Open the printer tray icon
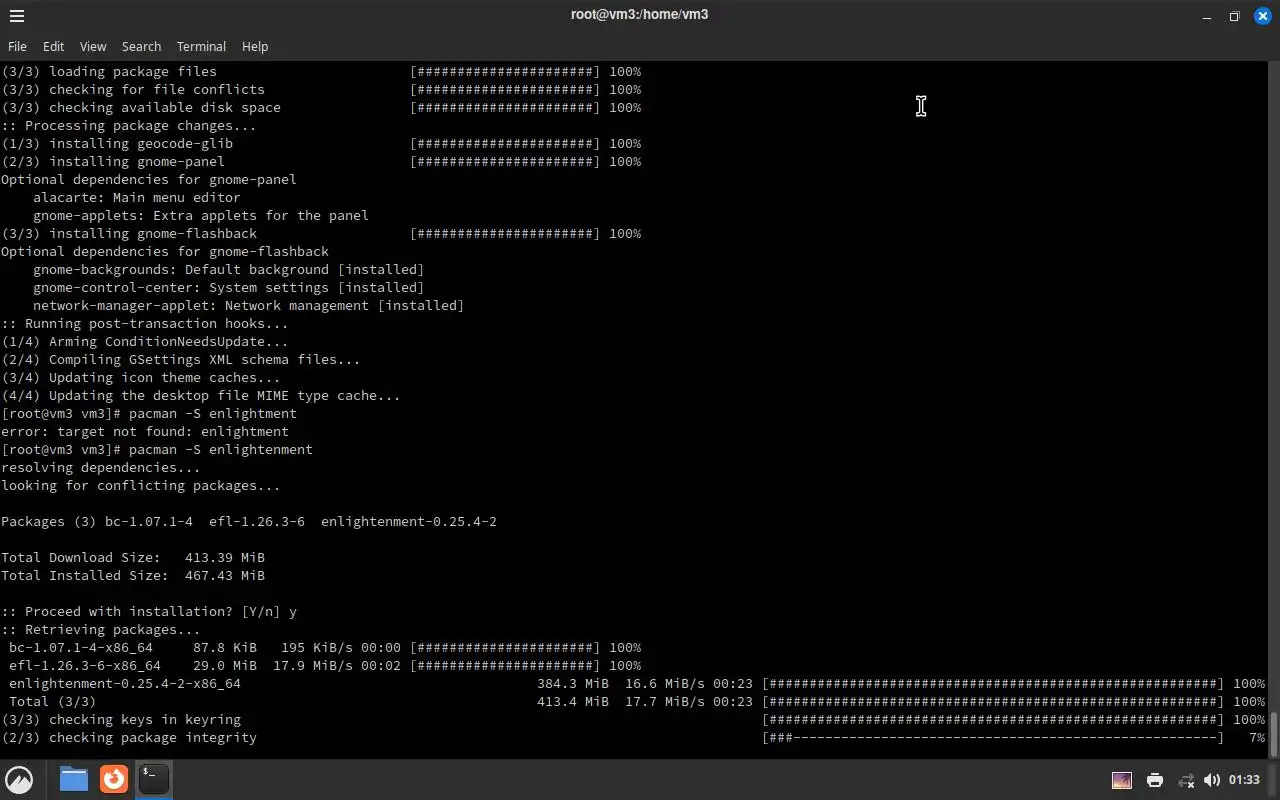 coord(1155,780)
